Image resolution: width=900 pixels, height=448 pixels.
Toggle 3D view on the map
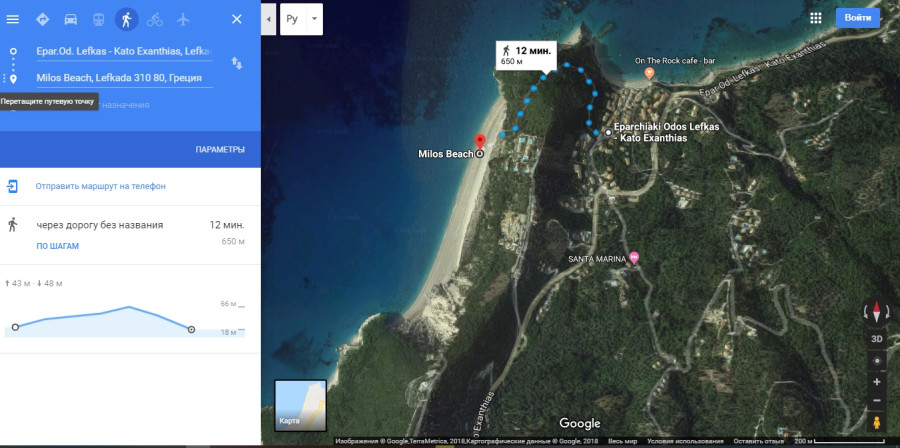[x=877, y=339]
